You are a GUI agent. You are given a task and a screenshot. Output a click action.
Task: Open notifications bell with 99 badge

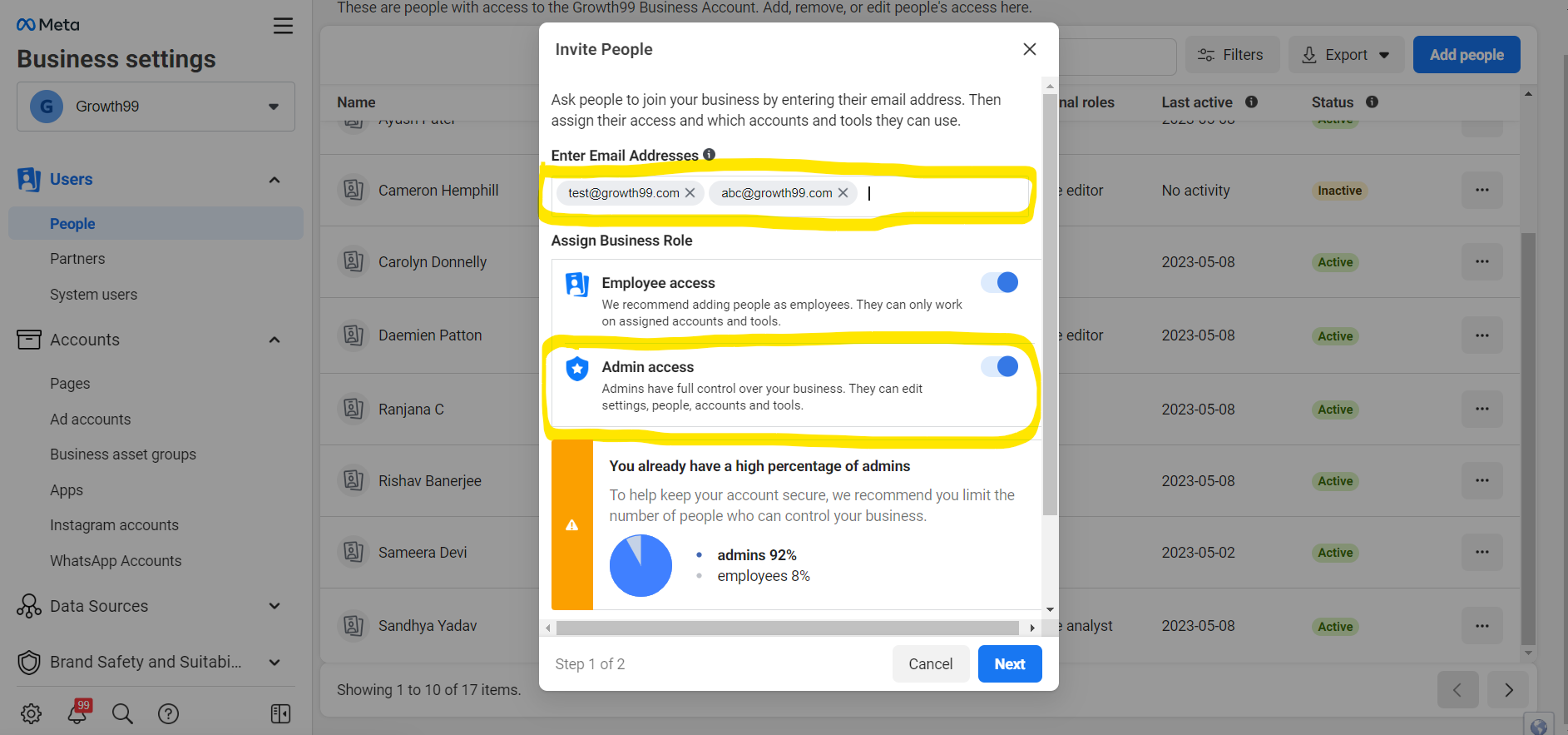pyautogui.click(x=78, y=712)
